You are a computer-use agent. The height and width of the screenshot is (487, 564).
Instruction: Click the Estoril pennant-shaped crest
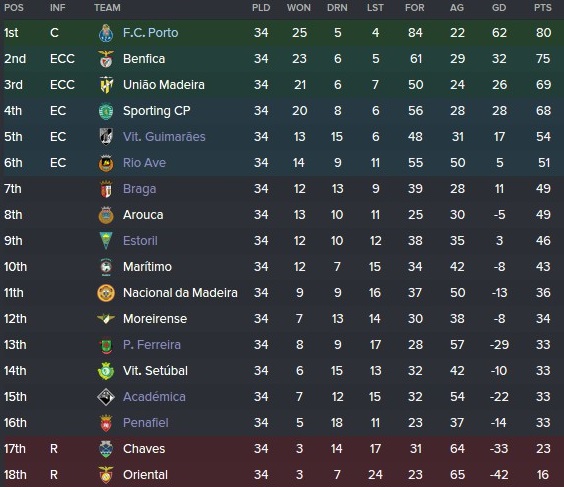106,241
